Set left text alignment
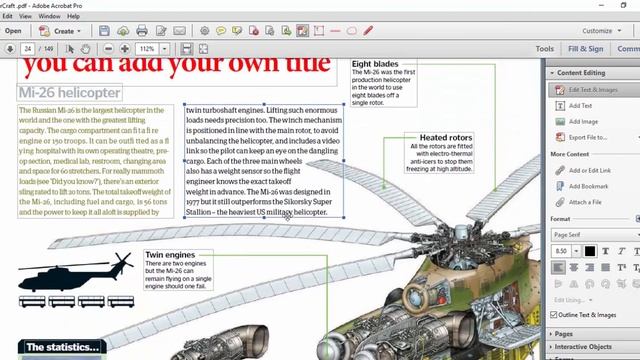This screenshot has width=640, height=360. (558, 268)
